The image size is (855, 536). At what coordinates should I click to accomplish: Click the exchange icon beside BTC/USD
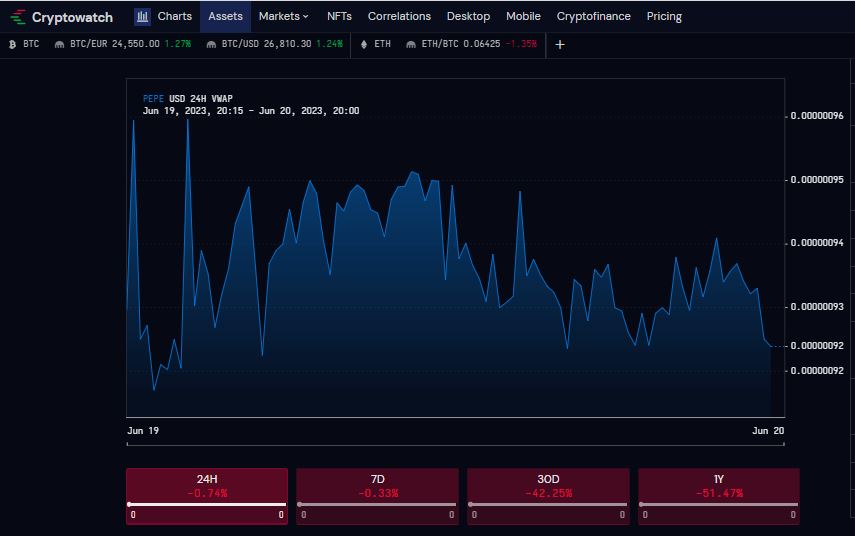point(211,45)
